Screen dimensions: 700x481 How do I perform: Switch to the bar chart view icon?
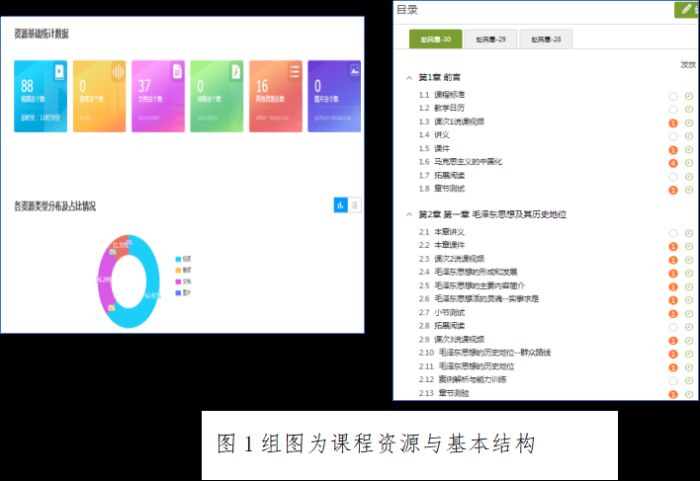pos(340,204)
